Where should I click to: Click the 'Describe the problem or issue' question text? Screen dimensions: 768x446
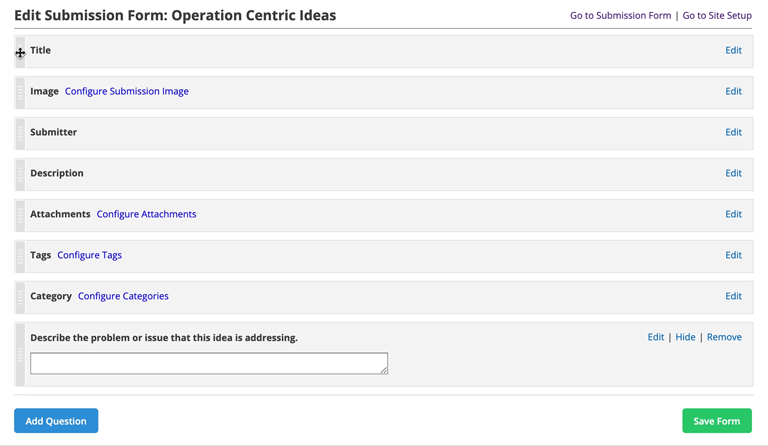164,337
